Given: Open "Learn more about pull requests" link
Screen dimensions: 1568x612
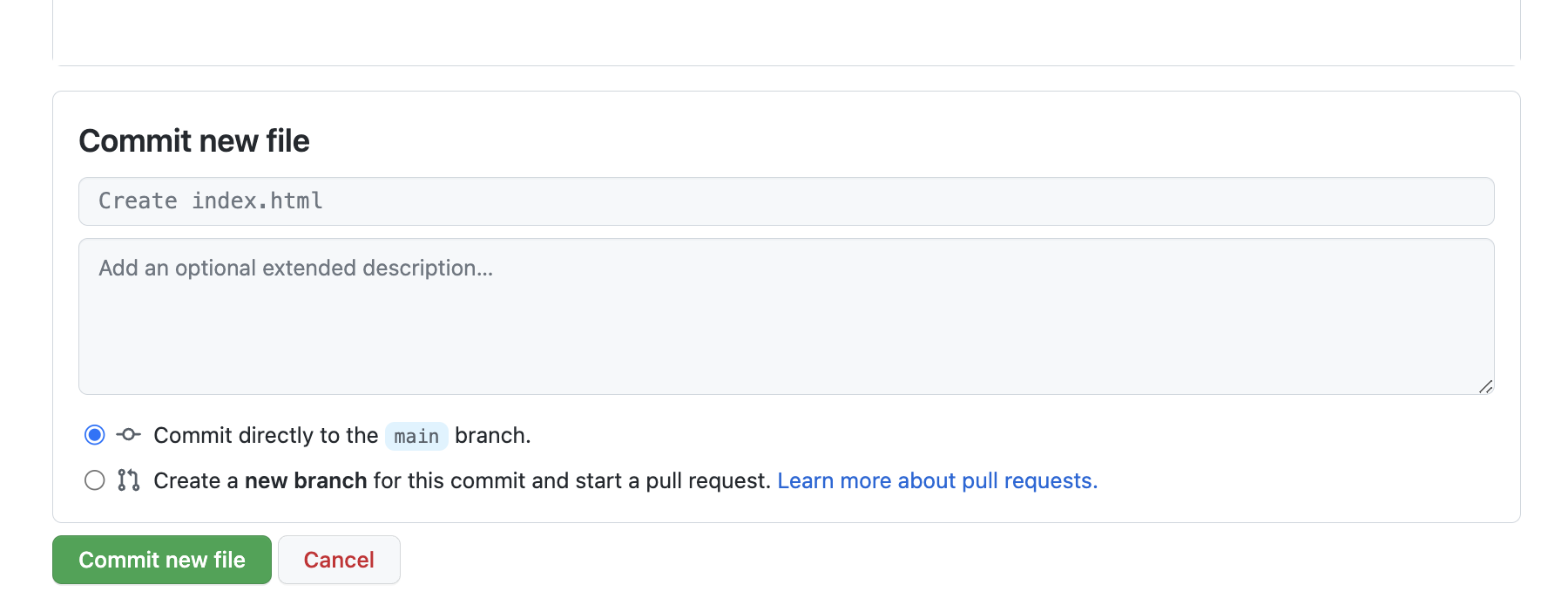Looking at the screenshot, I should coord(936,480).
